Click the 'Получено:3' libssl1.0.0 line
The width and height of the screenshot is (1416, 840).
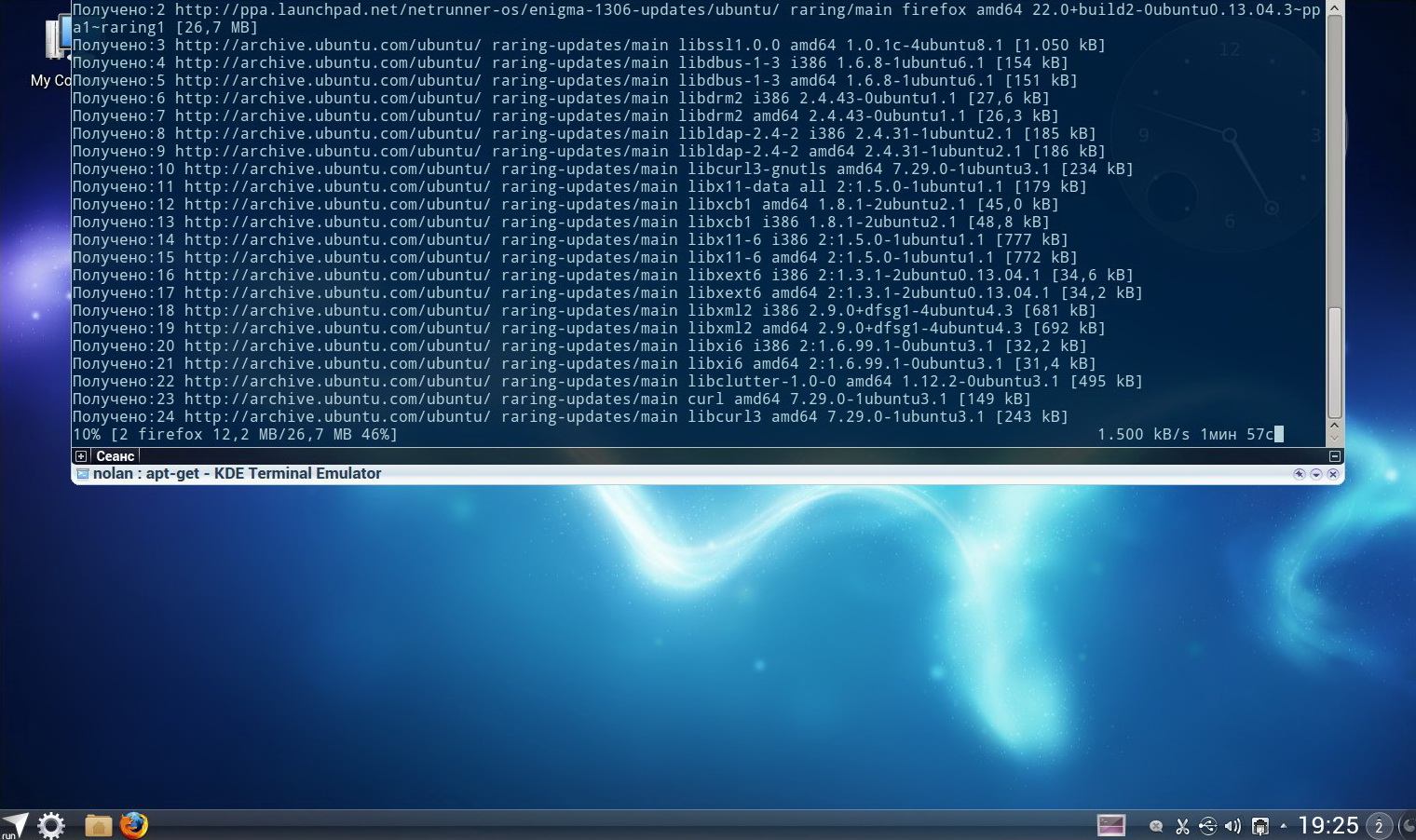point(589,45)
